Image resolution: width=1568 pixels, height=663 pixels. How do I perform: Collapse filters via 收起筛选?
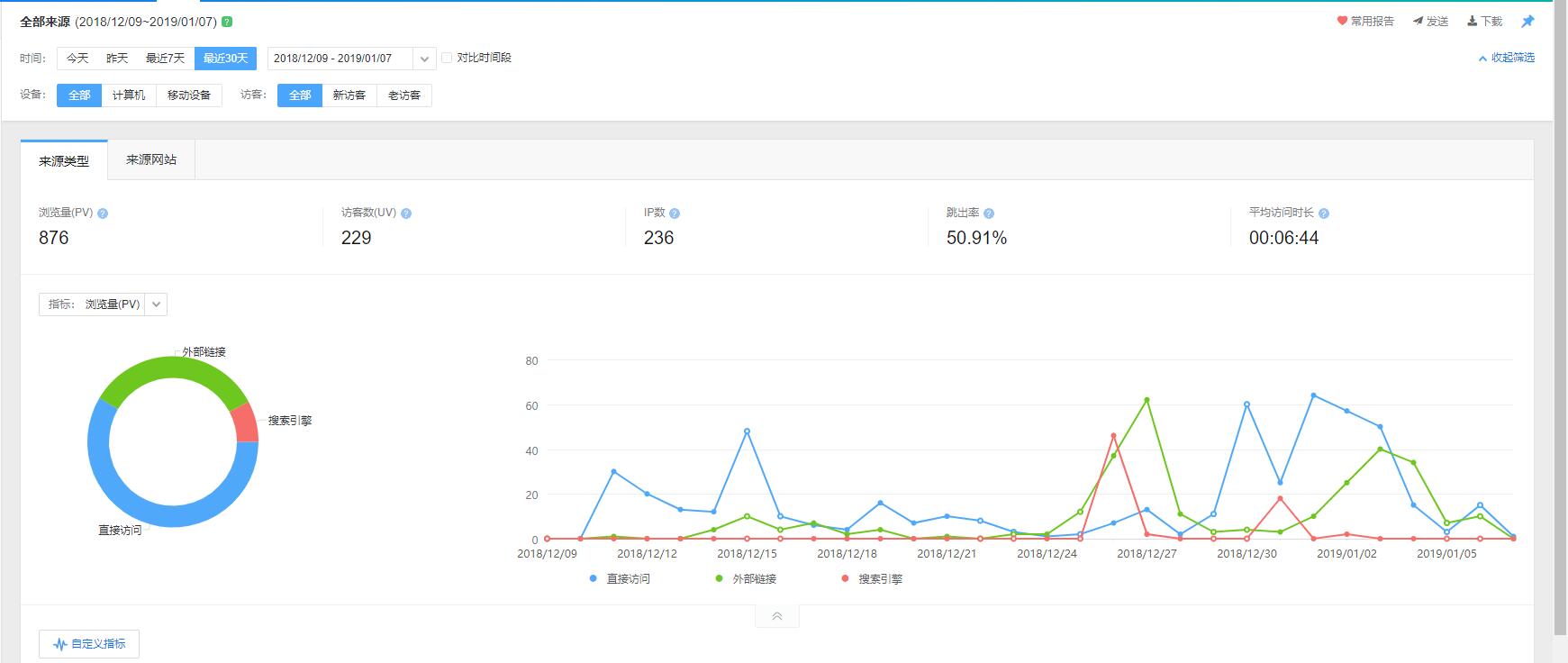click(1506, 58)
